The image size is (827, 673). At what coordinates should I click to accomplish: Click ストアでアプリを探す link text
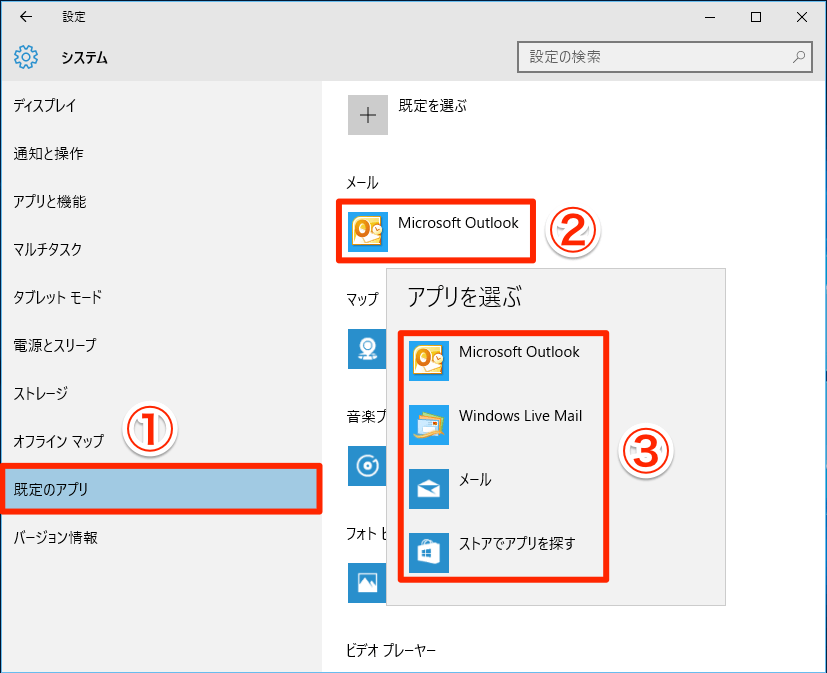click(x=517, y=544)
